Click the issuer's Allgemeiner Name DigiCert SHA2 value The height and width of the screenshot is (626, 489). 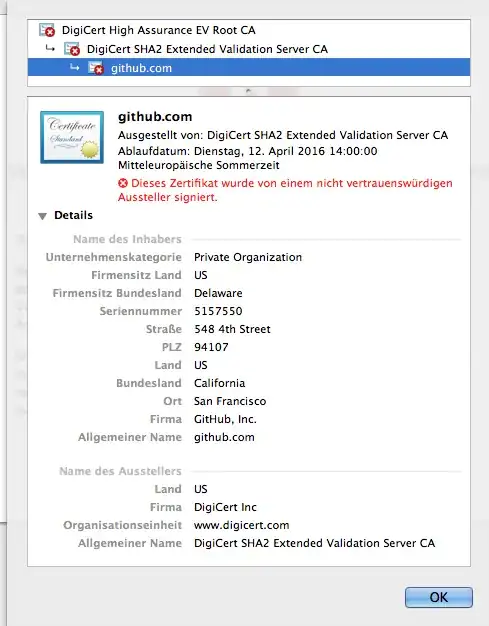click(315, 543)
